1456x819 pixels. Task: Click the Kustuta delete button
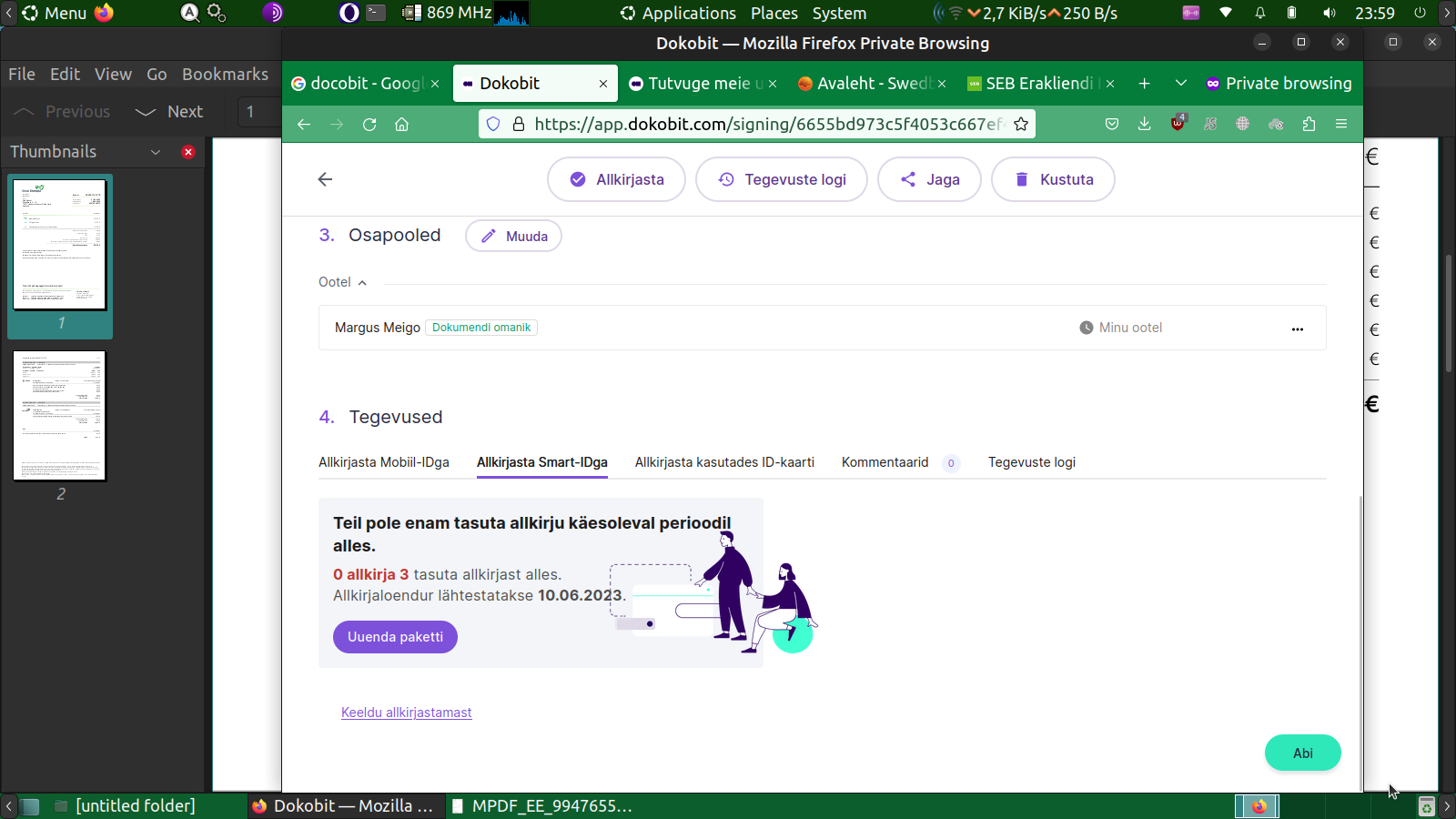(1053, 179)
